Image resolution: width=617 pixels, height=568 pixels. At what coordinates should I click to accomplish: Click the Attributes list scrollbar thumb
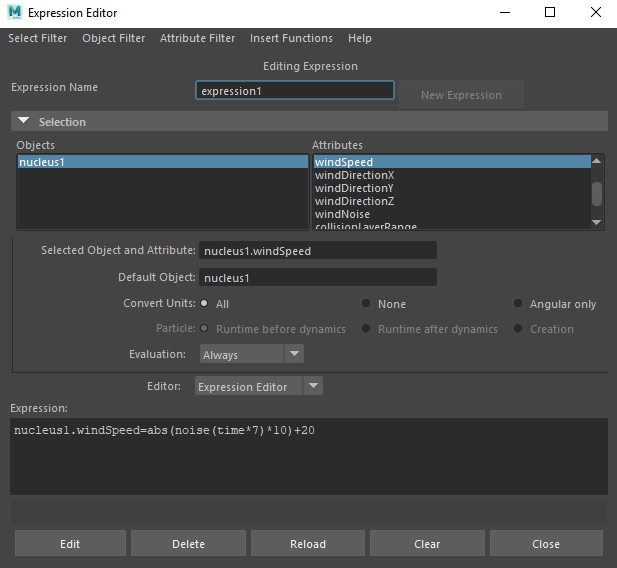click(597, 194)
